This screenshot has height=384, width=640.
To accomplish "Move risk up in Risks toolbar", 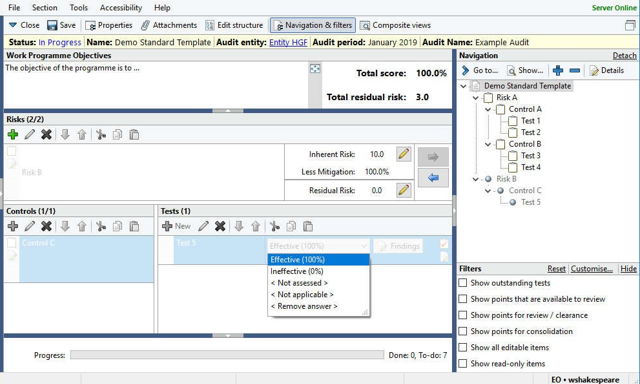I will pyautogui.click(x=82, y=134).
